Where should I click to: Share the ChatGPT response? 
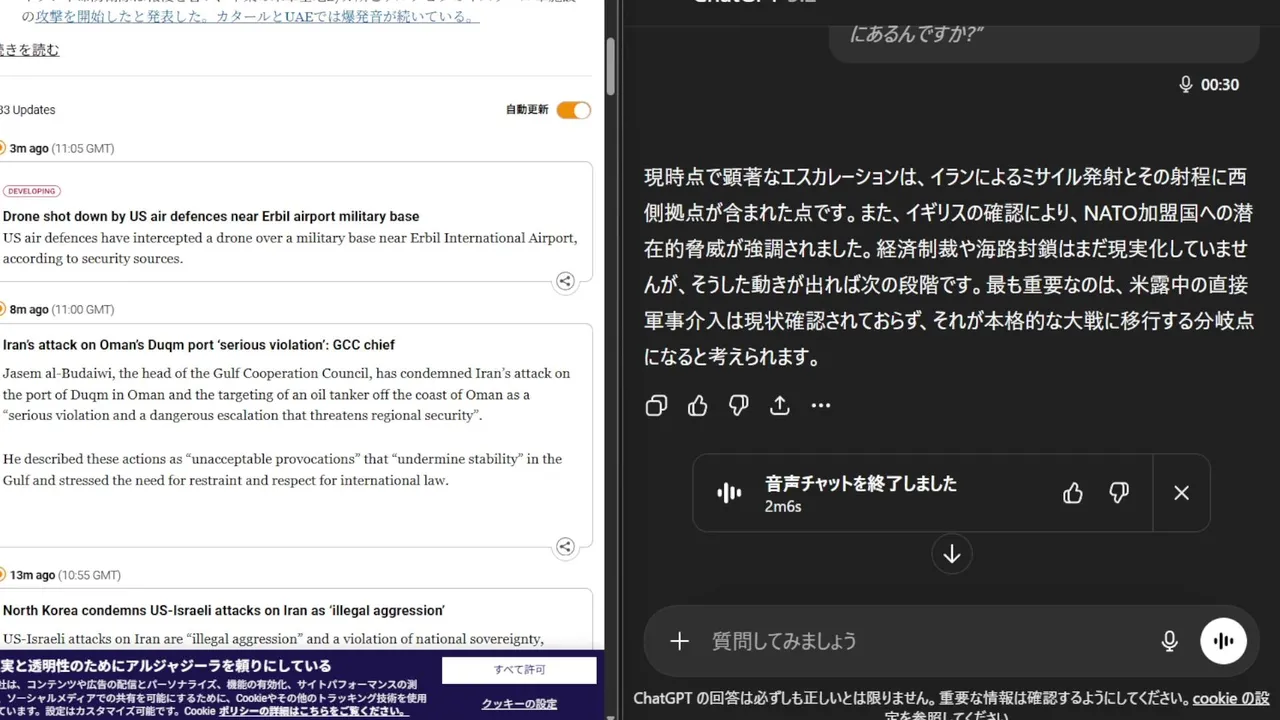click(780, 405)
